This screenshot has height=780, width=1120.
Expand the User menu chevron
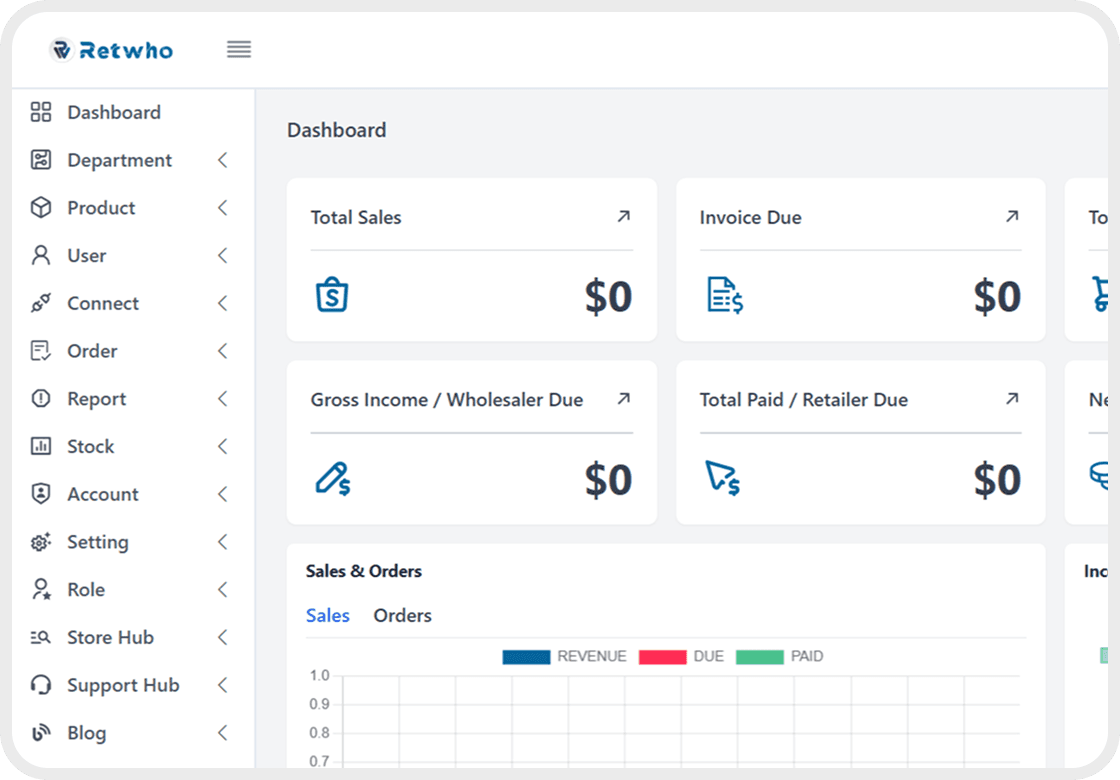click(223, 256)
